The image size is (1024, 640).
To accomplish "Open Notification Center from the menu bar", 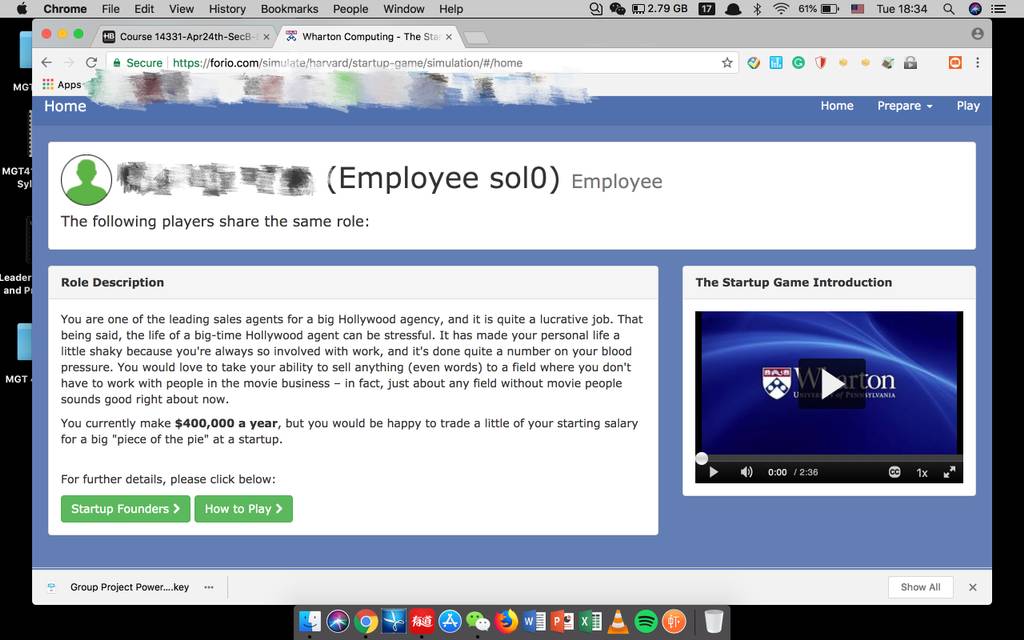I will (999, 8).
